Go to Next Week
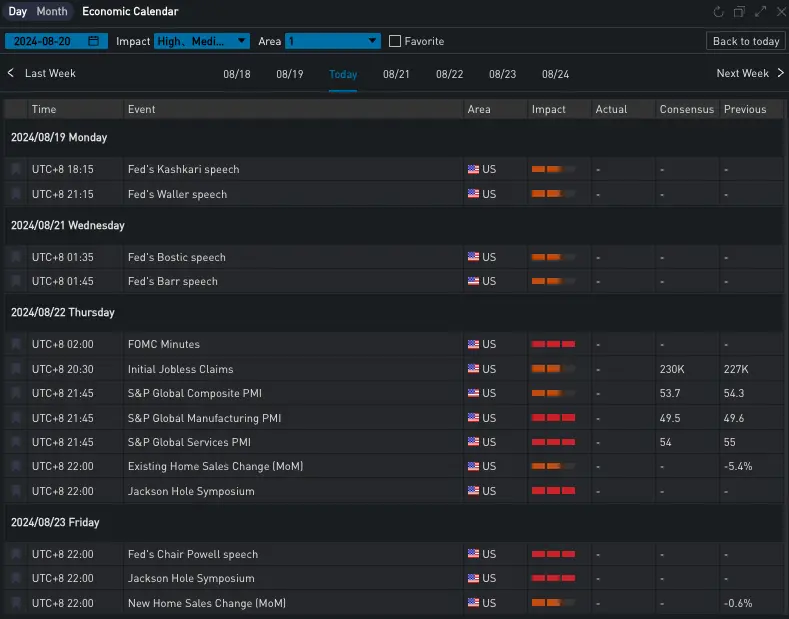 750,73
